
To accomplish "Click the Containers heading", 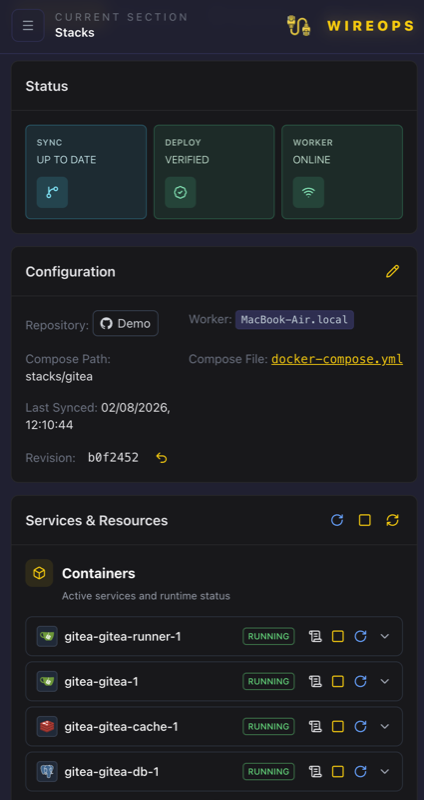I will 98,573.
